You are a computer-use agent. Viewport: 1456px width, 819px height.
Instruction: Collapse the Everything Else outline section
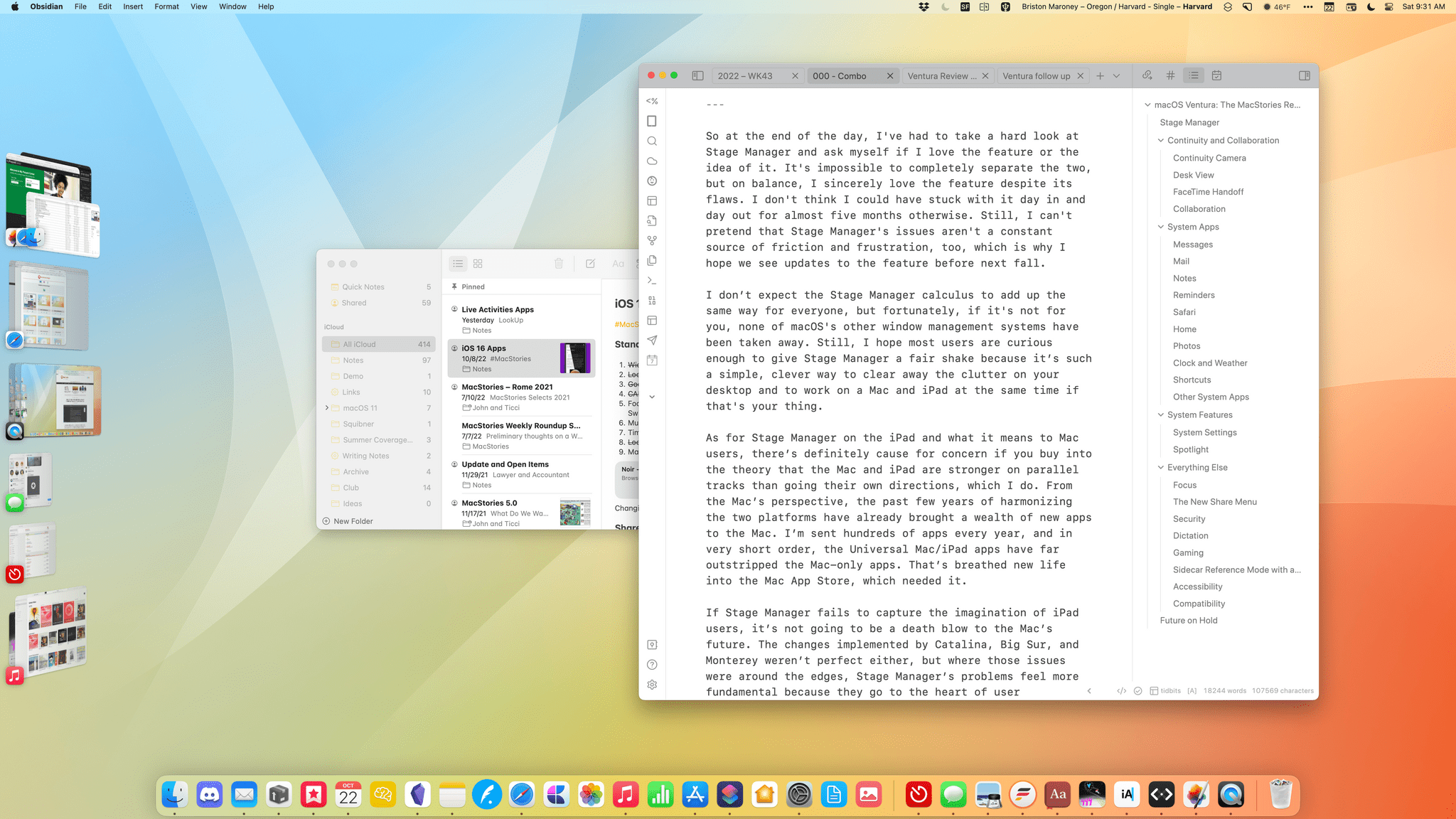click(x=1161, y=468)
